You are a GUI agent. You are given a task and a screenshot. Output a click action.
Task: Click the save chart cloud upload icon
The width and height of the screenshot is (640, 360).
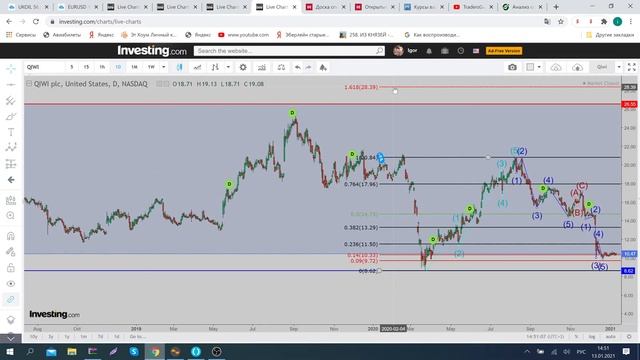[578, 67]
